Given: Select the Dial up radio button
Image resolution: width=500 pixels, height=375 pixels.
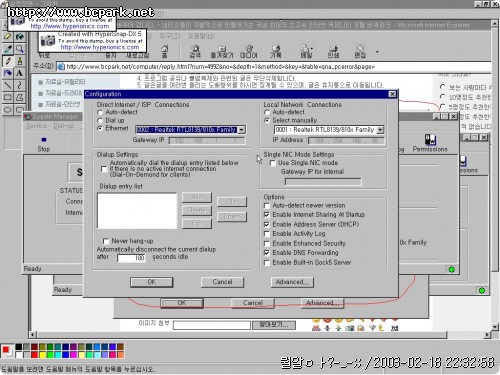Looking at the screenshot, I should click(x=100, y=120).
